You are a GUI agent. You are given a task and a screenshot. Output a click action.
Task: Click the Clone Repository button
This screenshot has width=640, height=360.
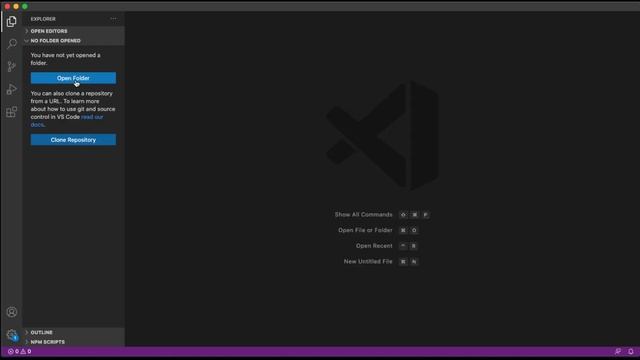click(x=73, y=140)
